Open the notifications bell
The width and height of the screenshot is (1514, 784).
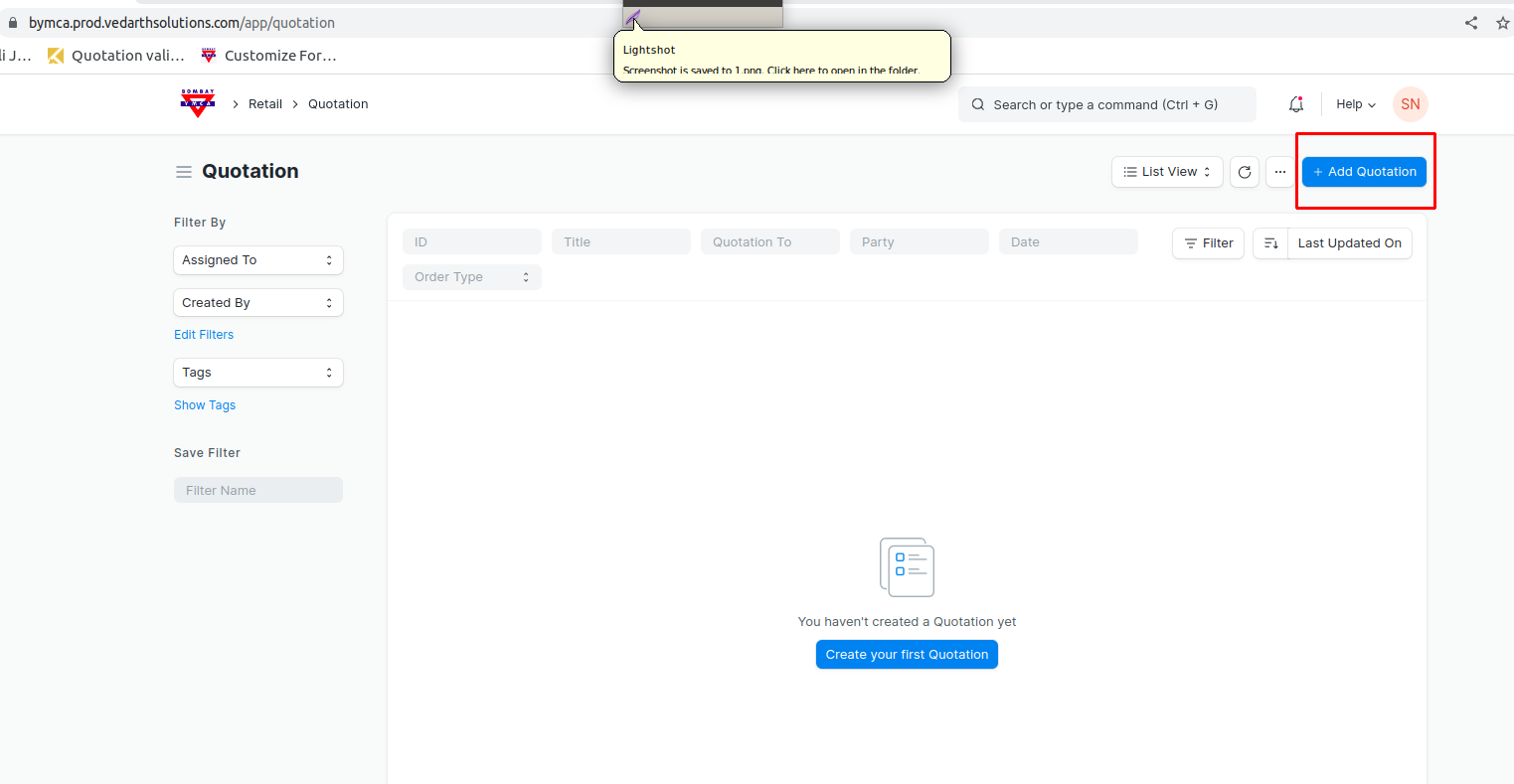(1295, 104)
